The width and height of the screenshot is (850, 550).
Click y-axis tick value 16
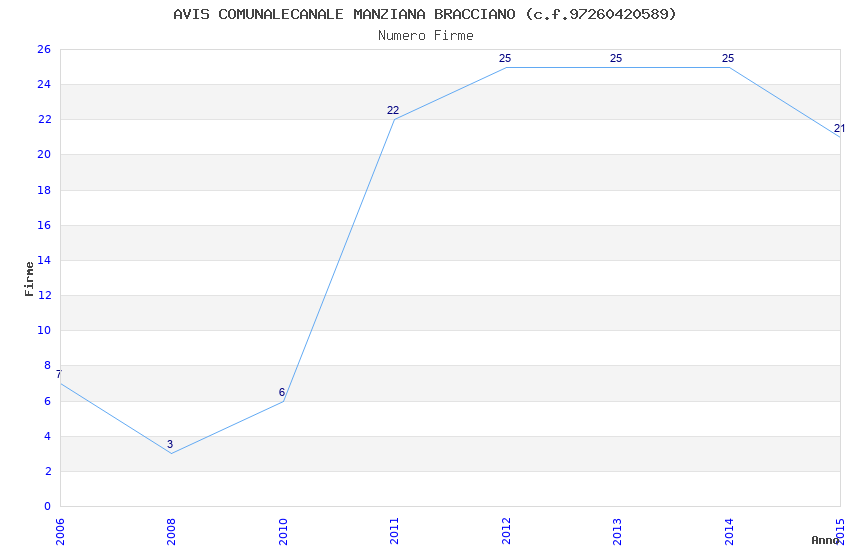point(44,225)
